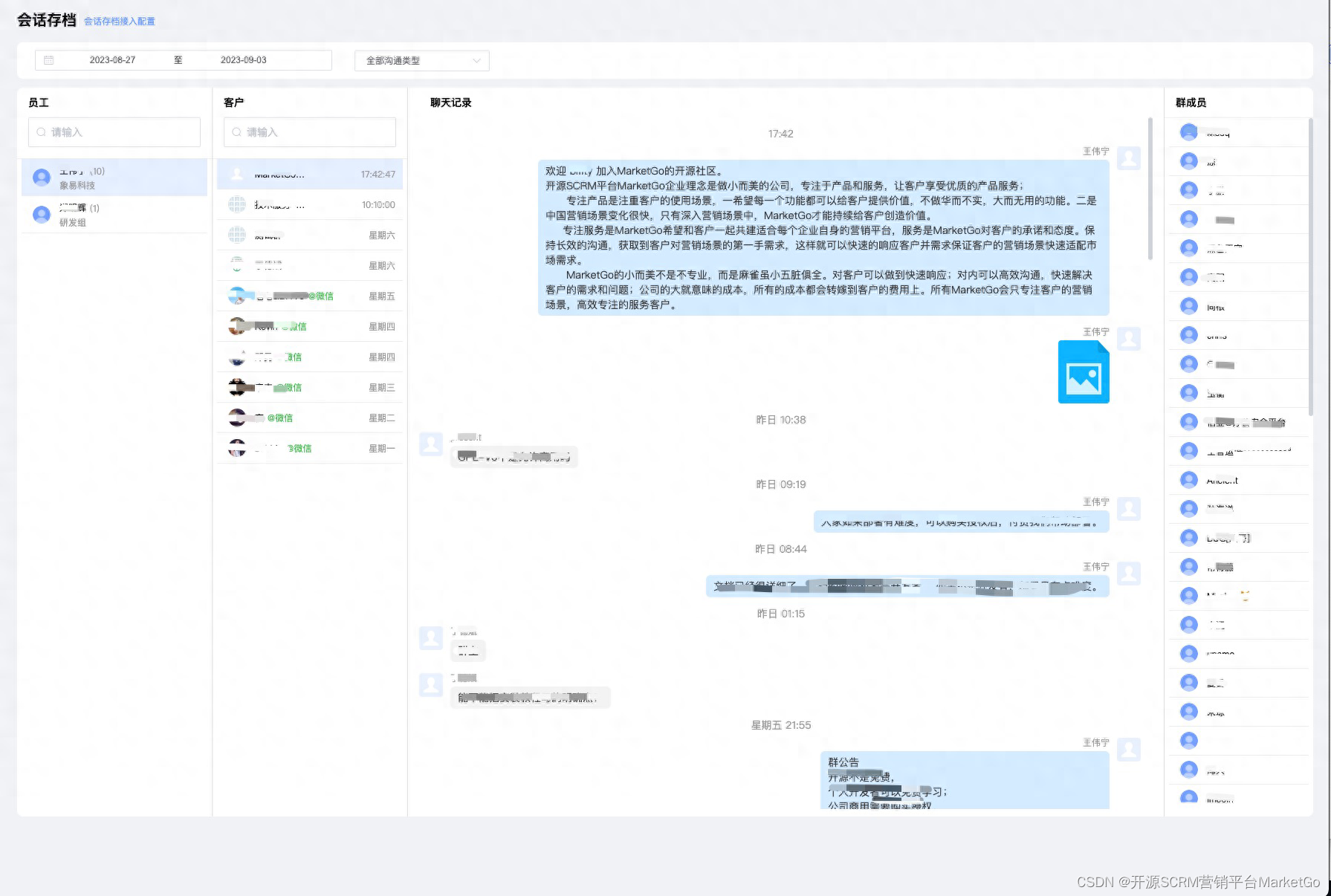Open the 全部沟通类型 dropdown
This screenshot has height=896, width=1331.
pyautogui.click(x=421, y=61)
